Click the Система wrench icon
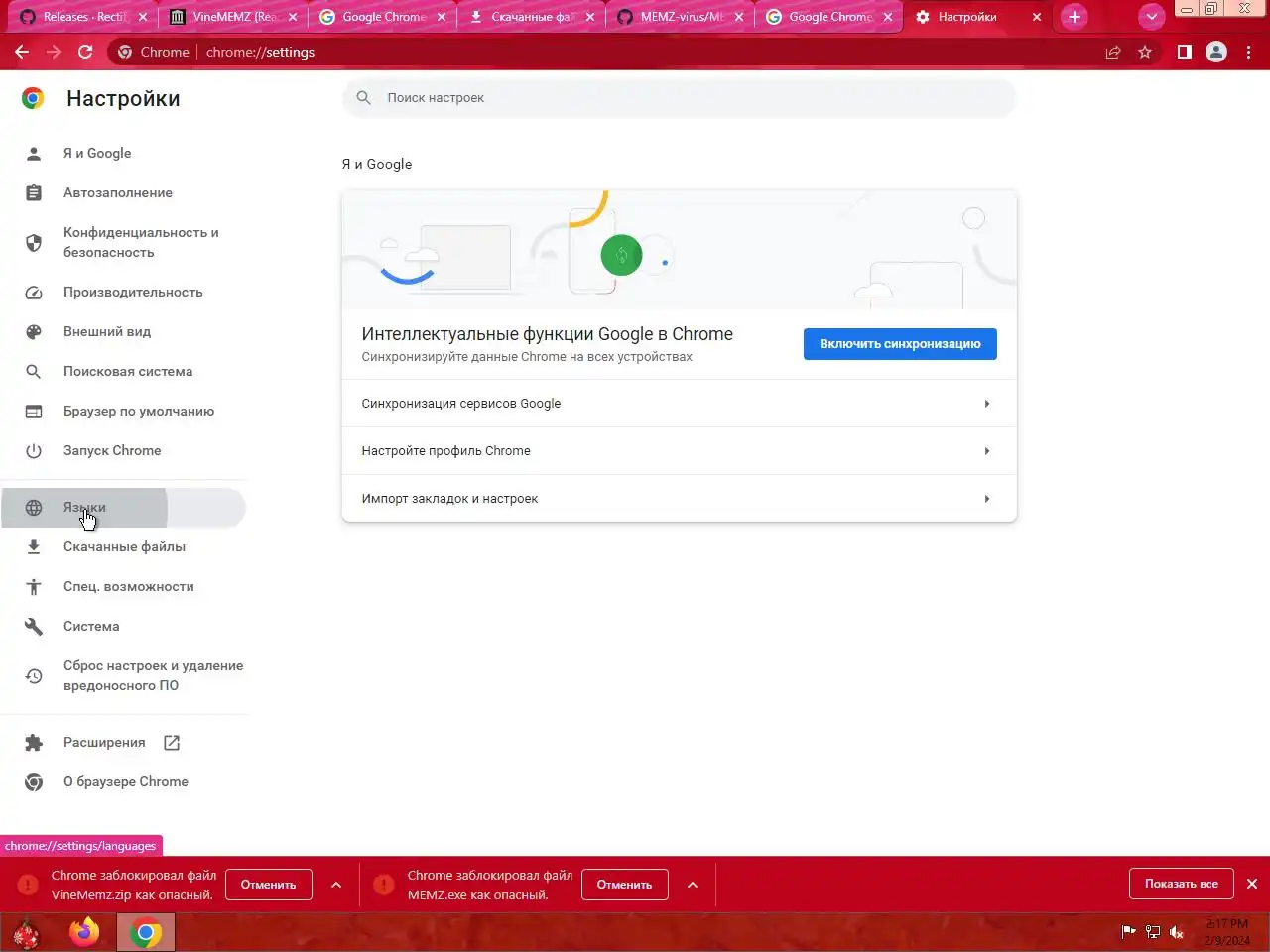This screenshot has width=1270, height=952. (x=34, y=627)
